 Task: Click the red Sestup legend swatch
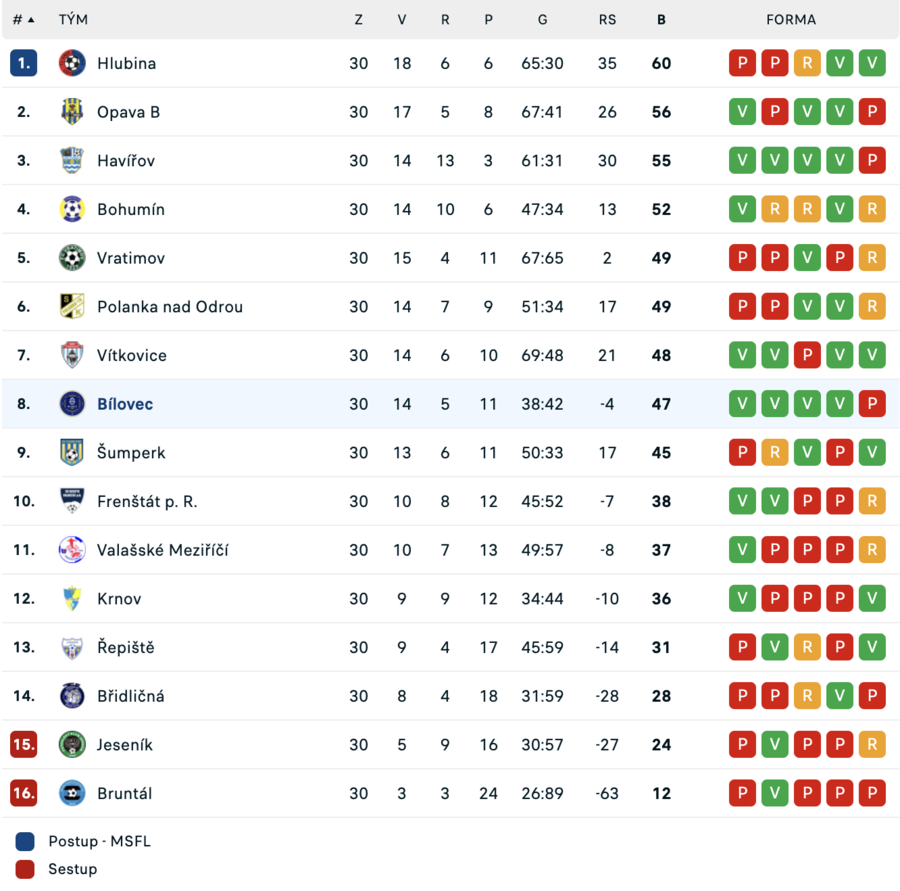tap(25, 869)
